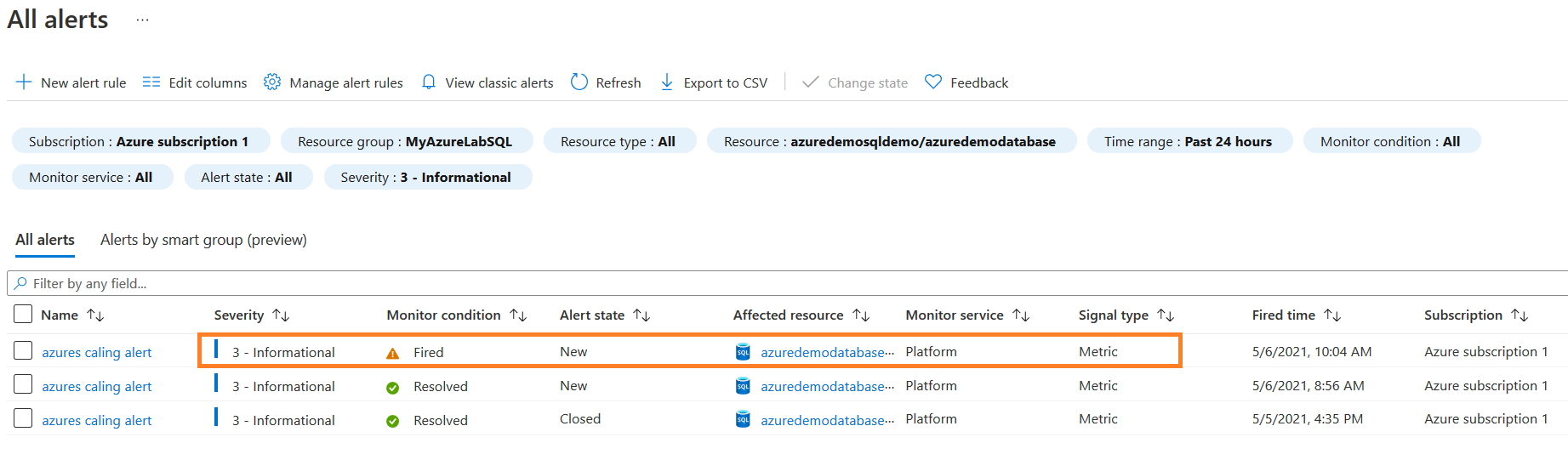Click the View classic alerts bell icon
The height and width of the screenshot is (460, 1568).
(429, 82)
